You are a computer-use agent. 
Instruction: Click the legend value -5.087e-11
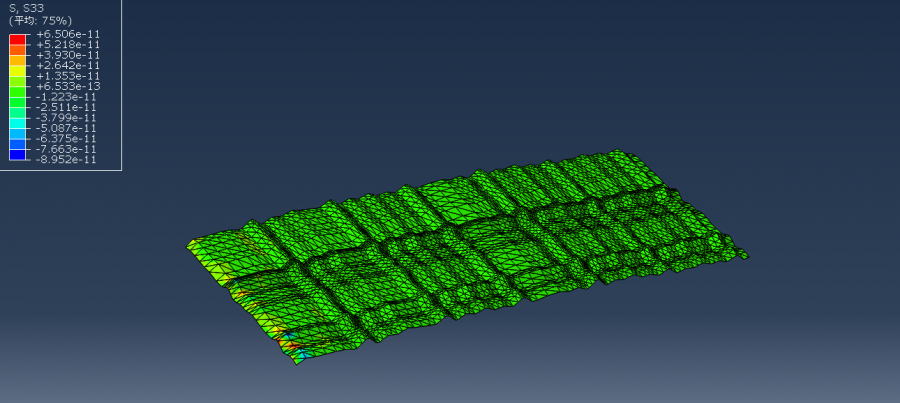pyautogui.click(x=66, y=128)
